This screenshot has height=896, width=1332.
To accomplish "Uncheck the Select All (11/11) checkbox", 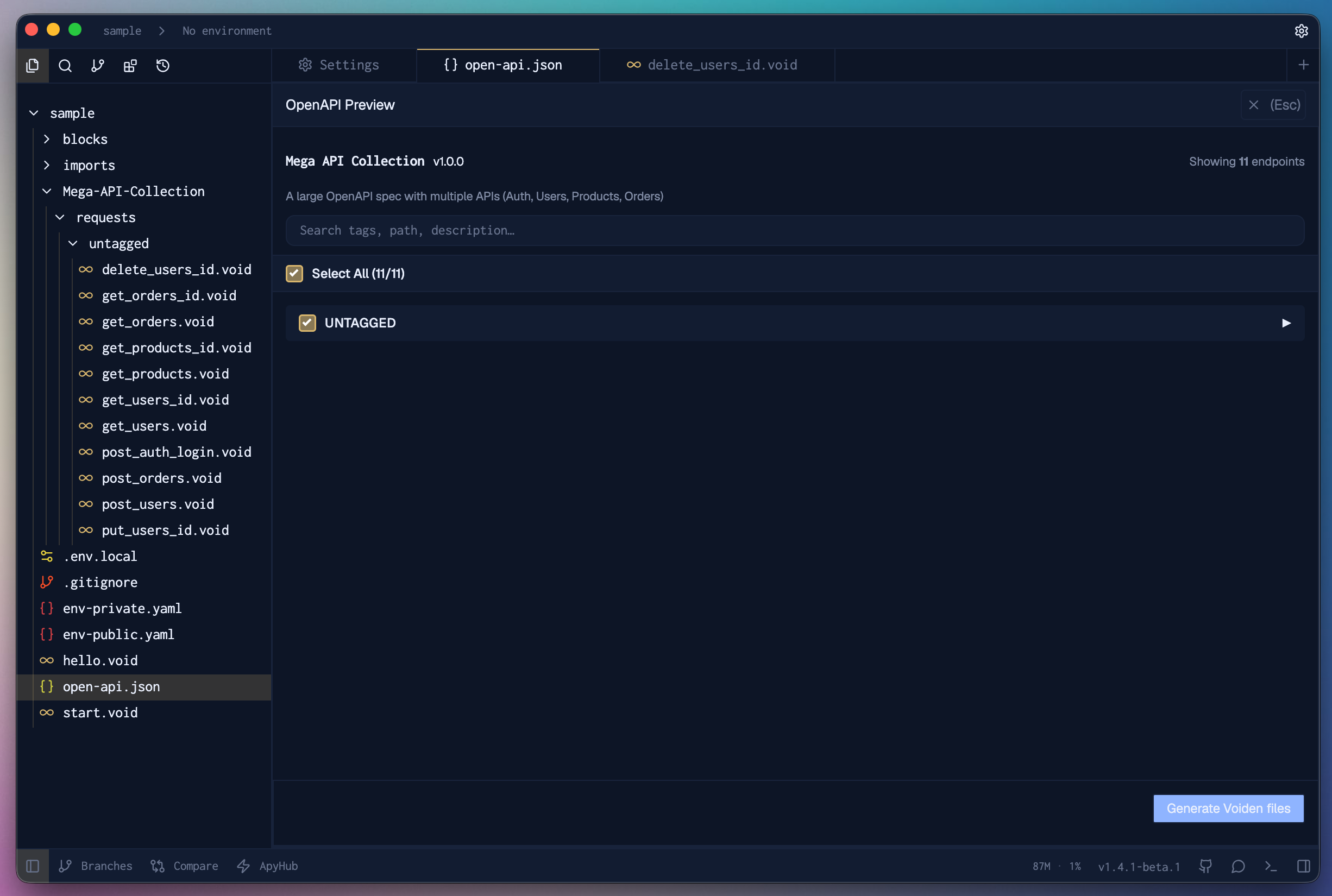I will click(294, 274).
